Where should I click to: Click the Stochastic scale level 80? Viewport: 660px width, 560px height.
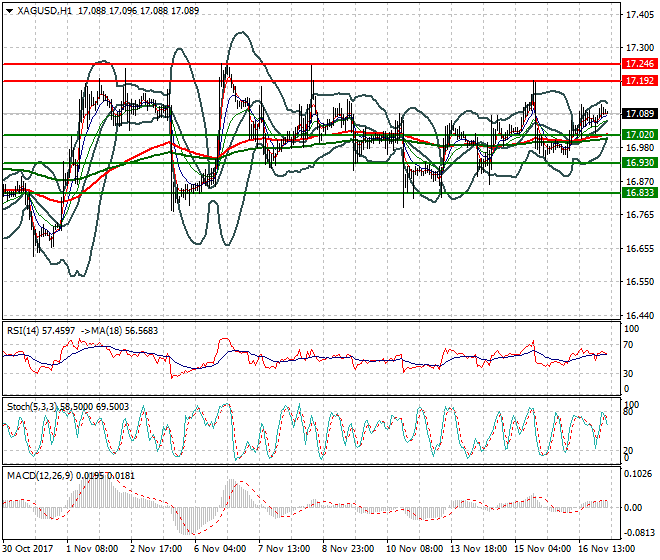coord(628,412)
